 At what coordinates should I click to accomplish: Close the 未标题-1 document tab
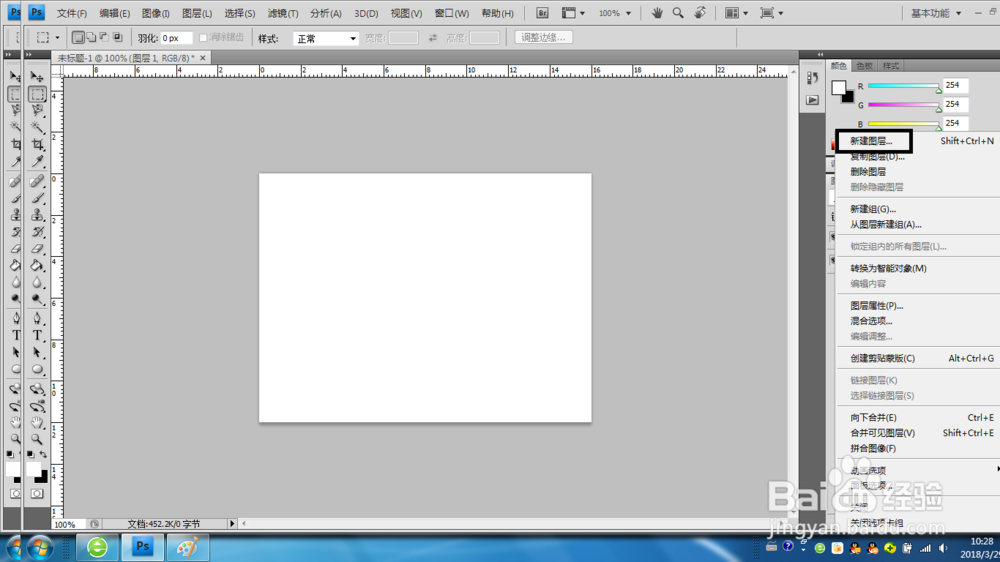(x=203, y=58)
